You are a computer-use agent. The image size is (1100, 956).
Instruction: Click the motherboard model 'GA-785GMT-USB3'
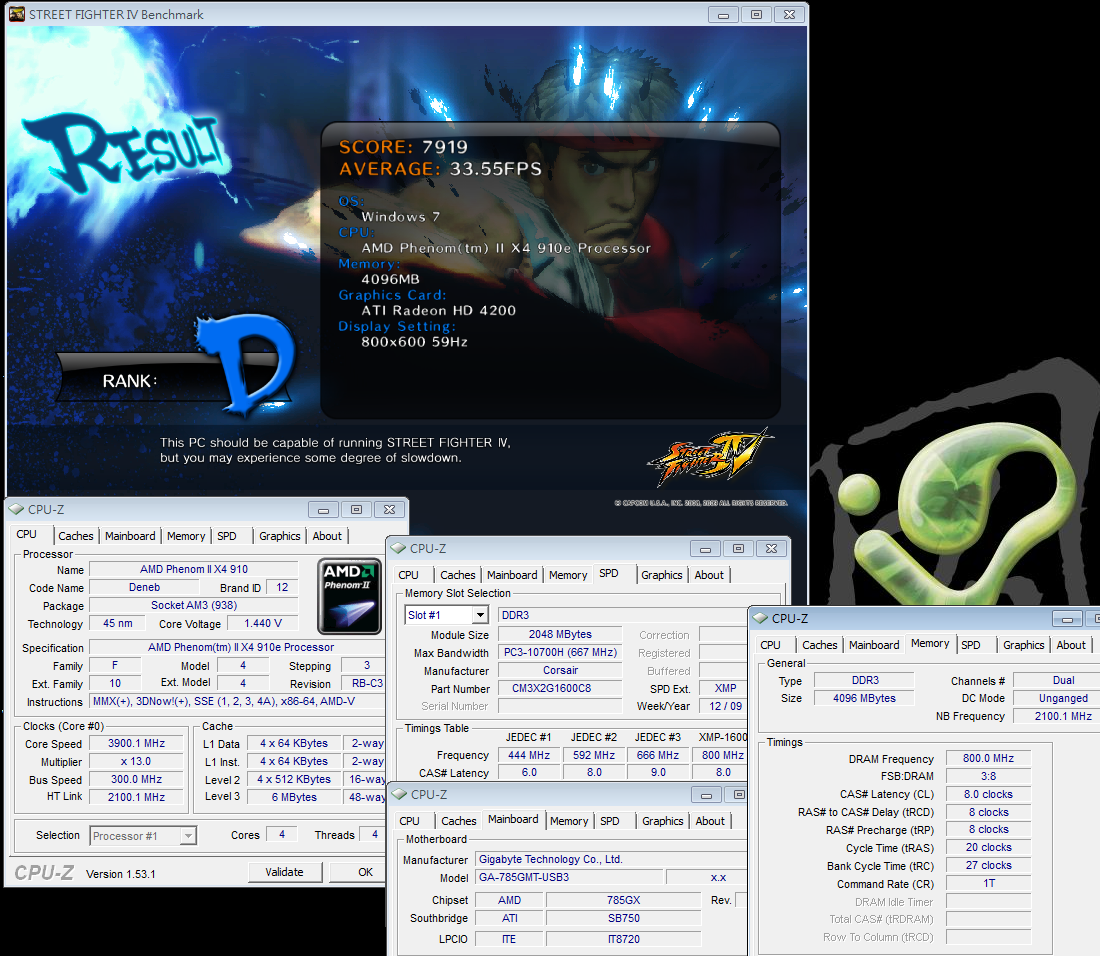(x=569, y=877)
